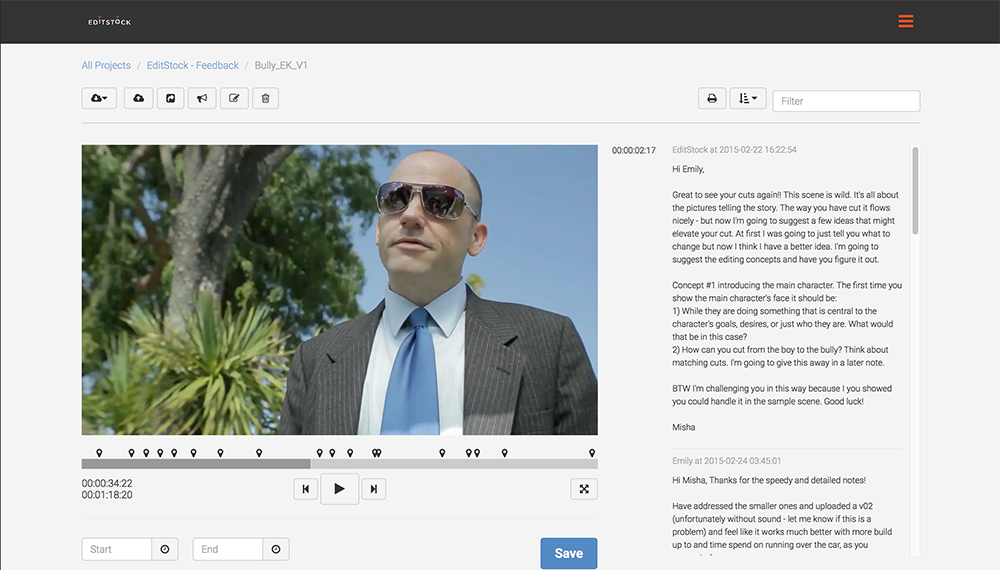Print the comments with printer icon
Image resolution: width=1000 pixels, height=570 pixels.
pyautogui.click(x=712, y=99)
